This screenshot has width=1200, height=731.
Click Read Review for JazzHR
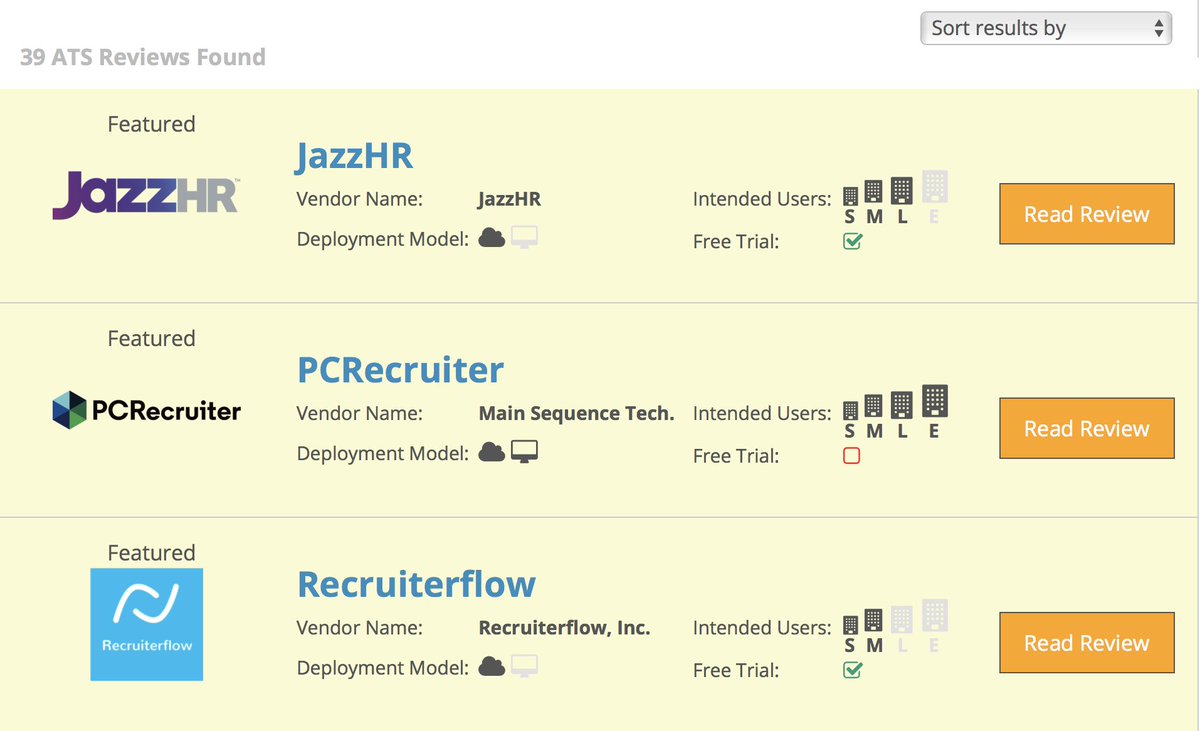[1087, 214]
